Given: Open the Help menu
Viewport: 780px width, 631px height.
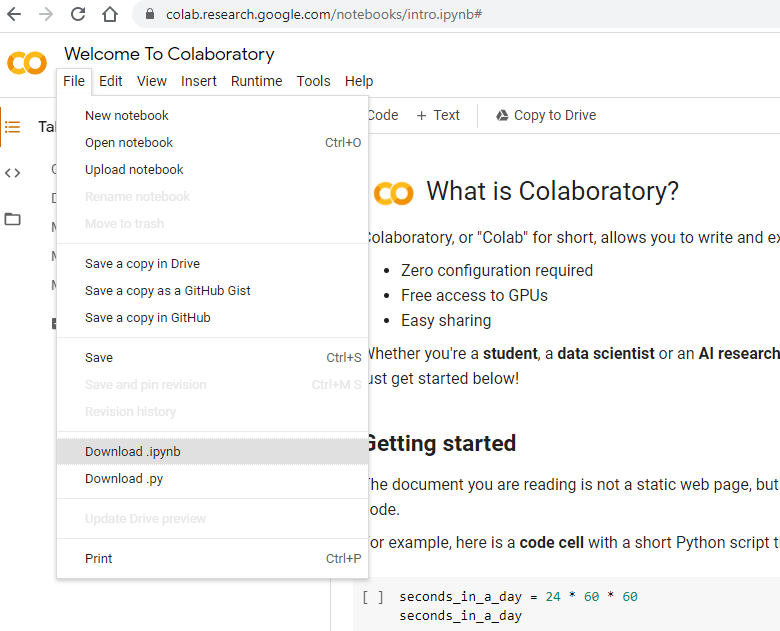Looking at the screenshot, I should [x=359, y=81].
